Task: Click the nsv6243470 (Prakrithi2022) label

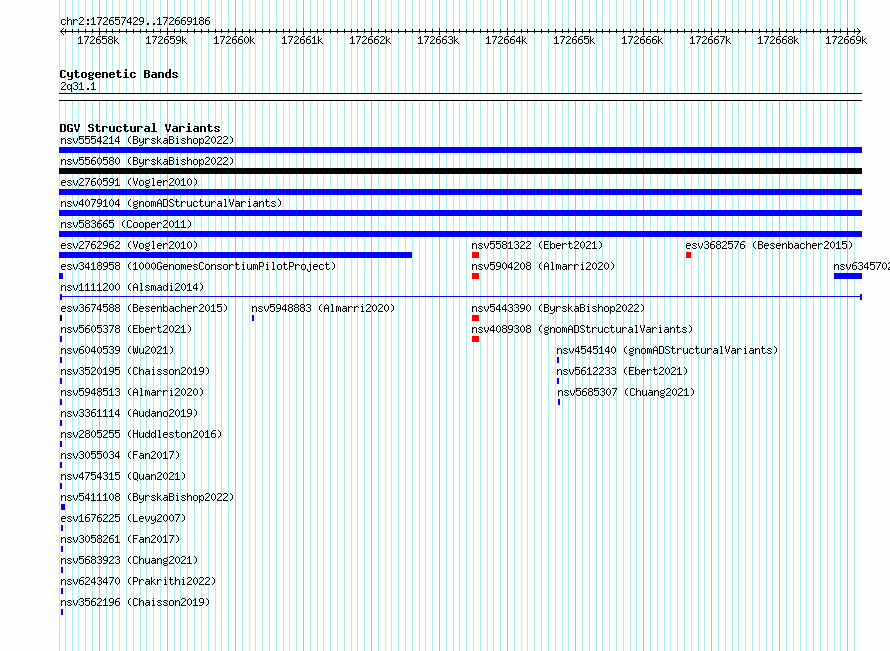Action: 138,581
